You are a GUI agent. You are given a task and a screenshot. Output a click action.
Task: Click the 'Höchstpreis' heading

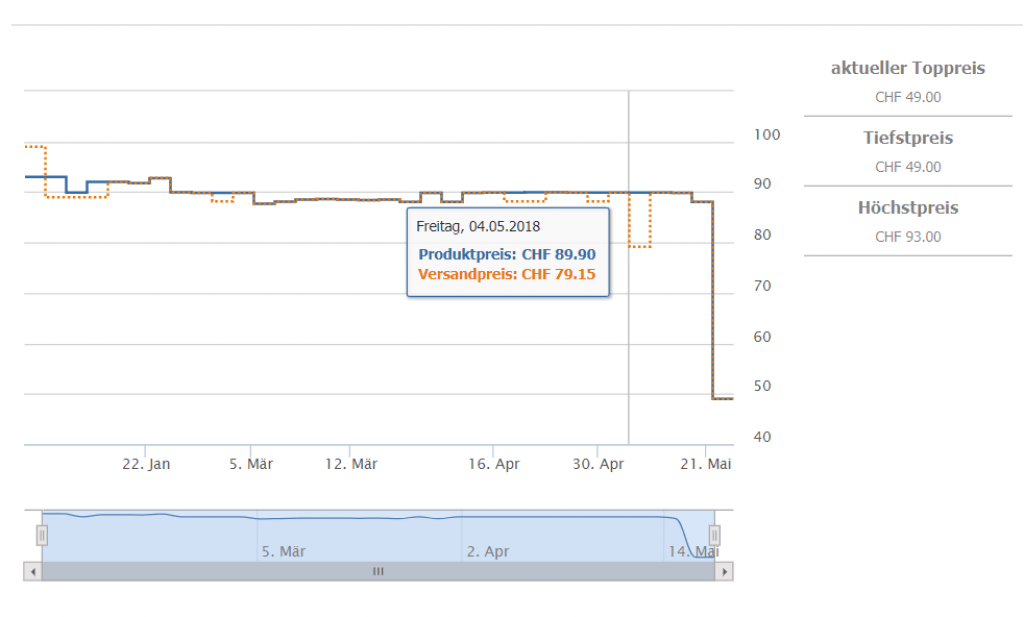tap(908, 208)
